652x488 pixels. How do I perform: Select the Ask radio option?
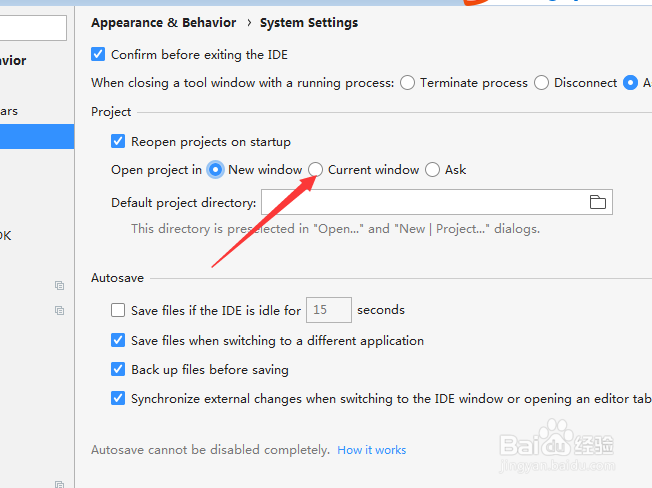[433, 170]
